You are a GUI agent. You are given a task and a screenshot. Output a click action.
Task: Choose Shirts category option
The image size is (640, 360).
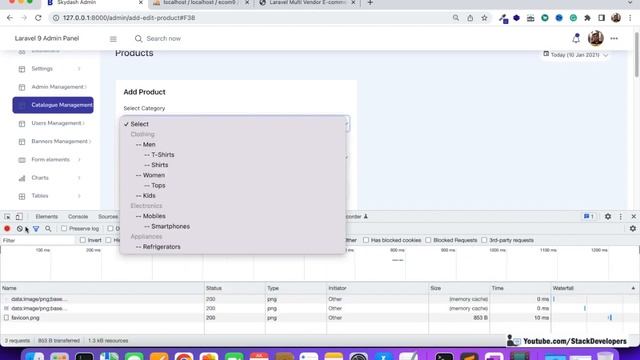click(233, 165)
